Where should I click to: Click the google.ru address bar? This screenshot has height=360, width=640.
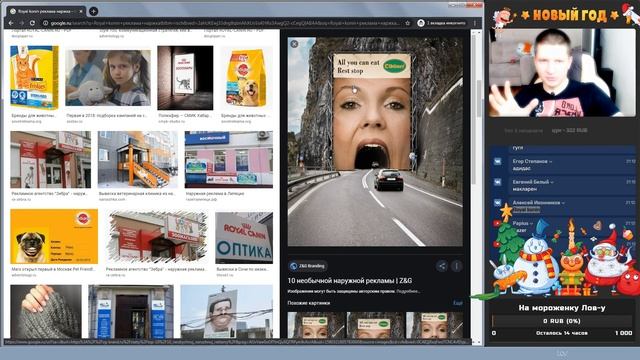click(227, 23)
